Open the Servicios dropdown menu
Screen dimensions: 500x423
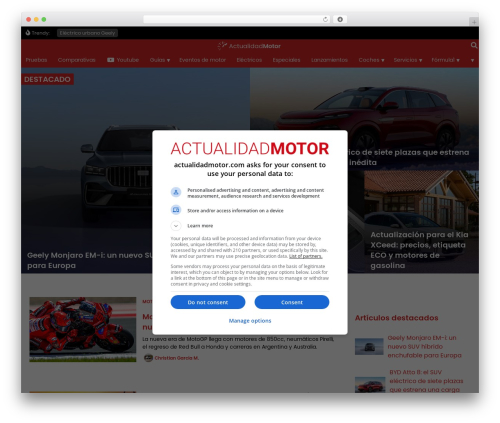pyautogui.click(x=408, y=60)
